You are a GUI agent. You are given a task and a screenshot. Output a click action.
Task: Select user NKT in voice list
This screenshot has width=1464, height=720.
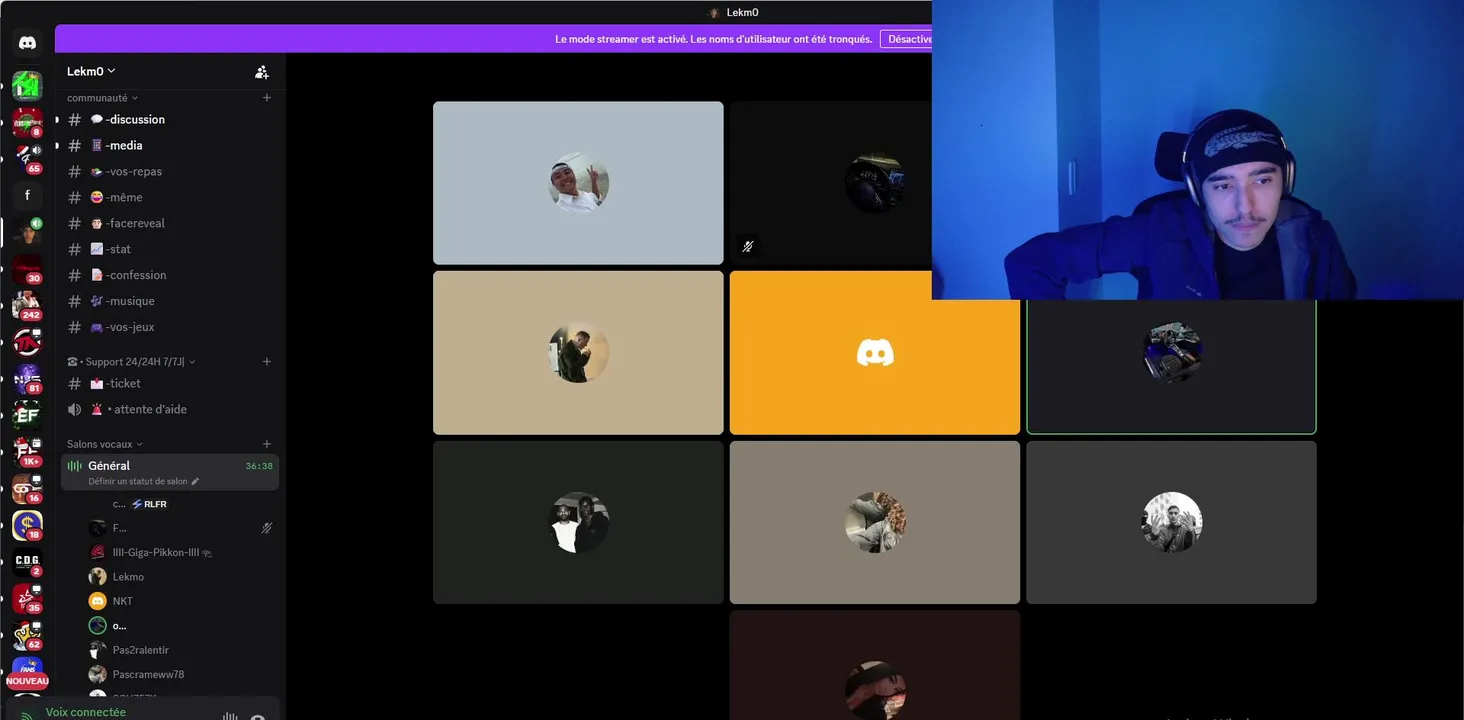(x=183, y=601)
